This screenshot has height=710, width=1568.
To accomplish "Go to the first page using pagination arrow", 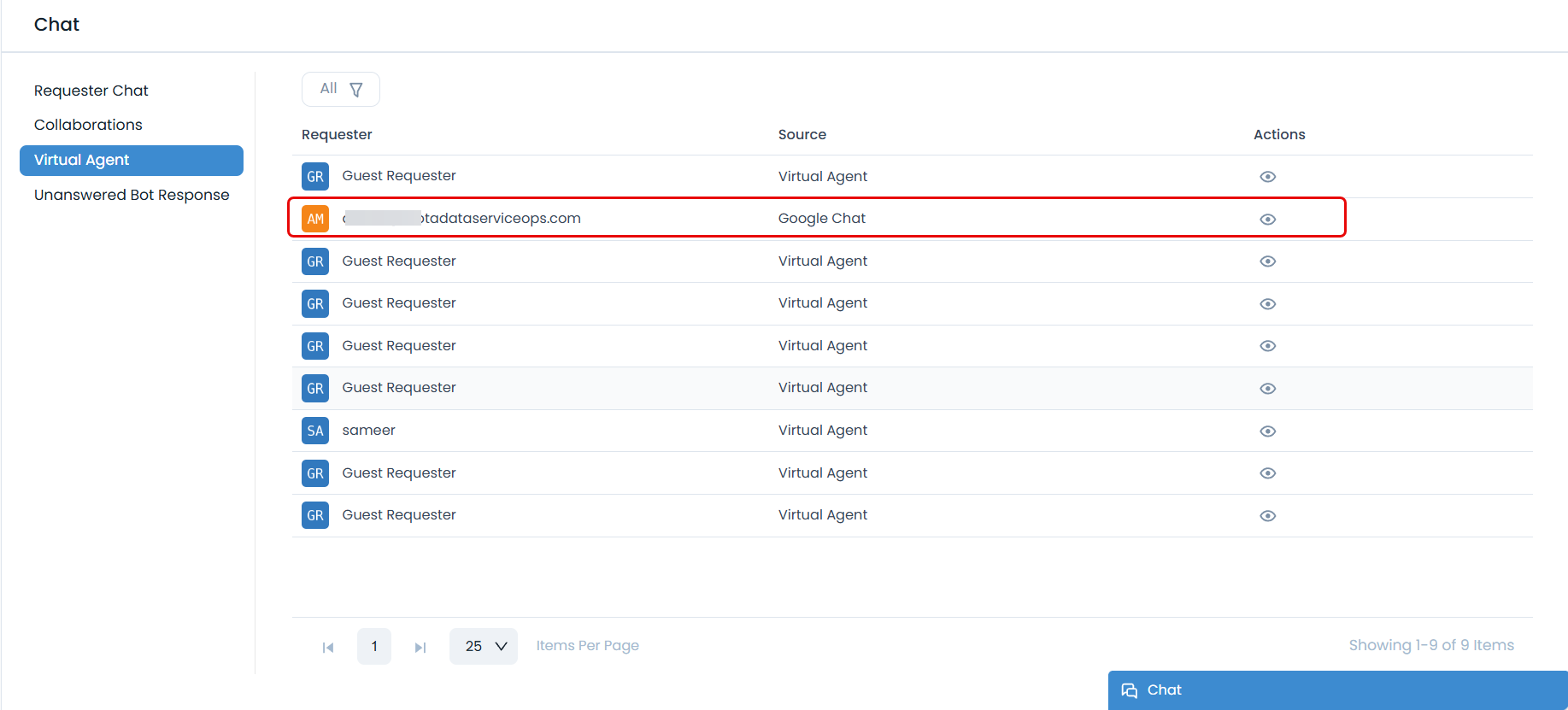I will pos(328,648).
